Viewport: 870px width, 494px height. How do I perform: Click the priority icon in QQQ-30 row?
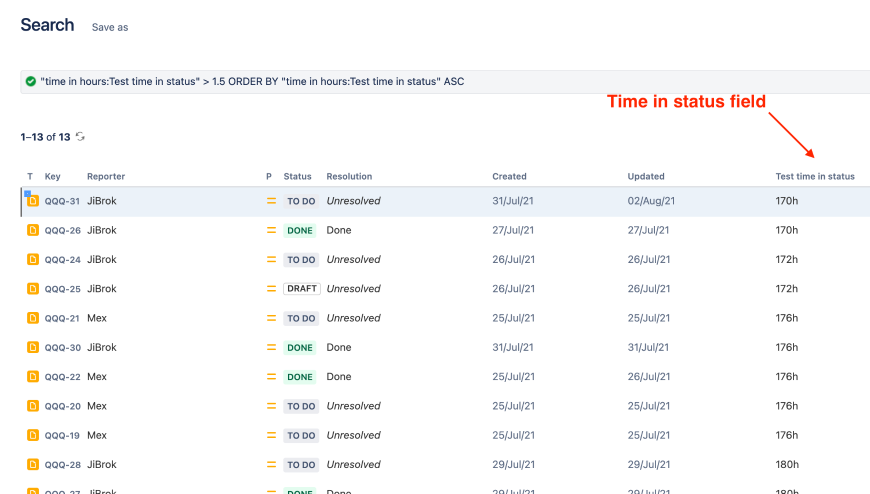(270, 348)
